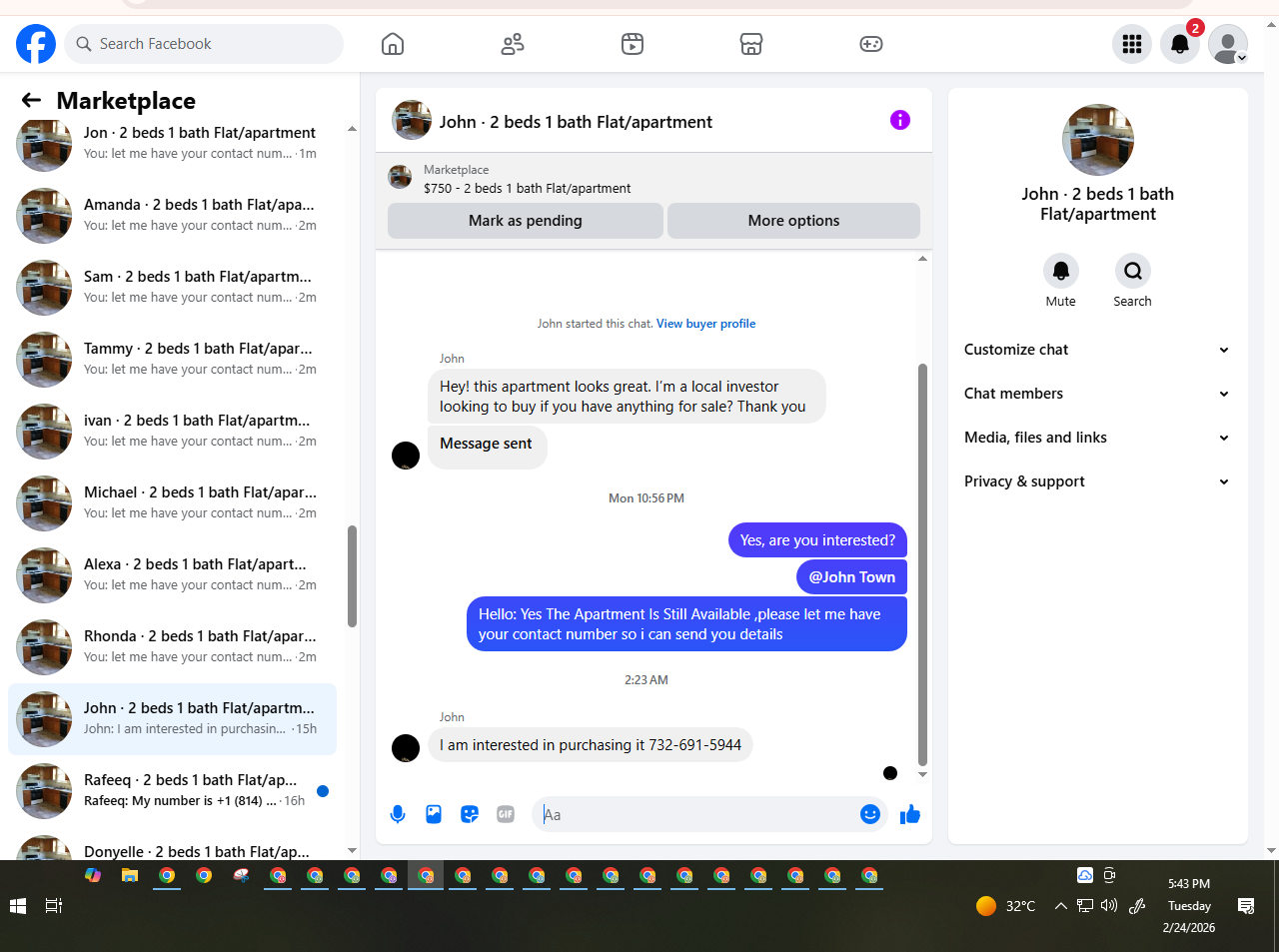Viewport: 1279px width, 952px height.
Task: Open the Notifications bell with badge
Action: tap(1180, 44)
